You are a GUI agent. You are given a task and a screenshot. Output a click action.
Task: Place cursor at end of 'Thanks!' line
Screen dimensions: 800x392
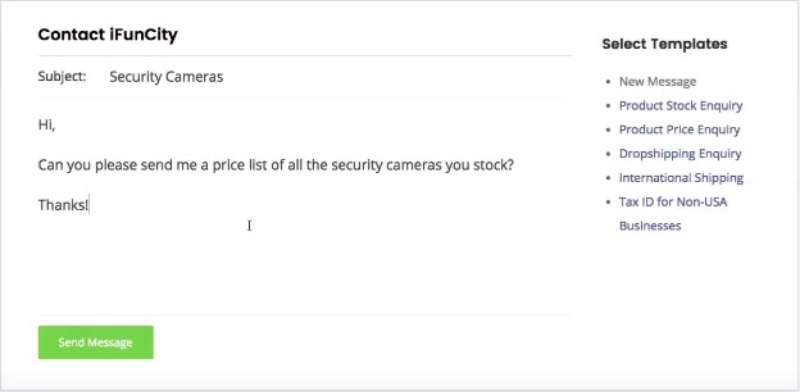coord(89,205)
